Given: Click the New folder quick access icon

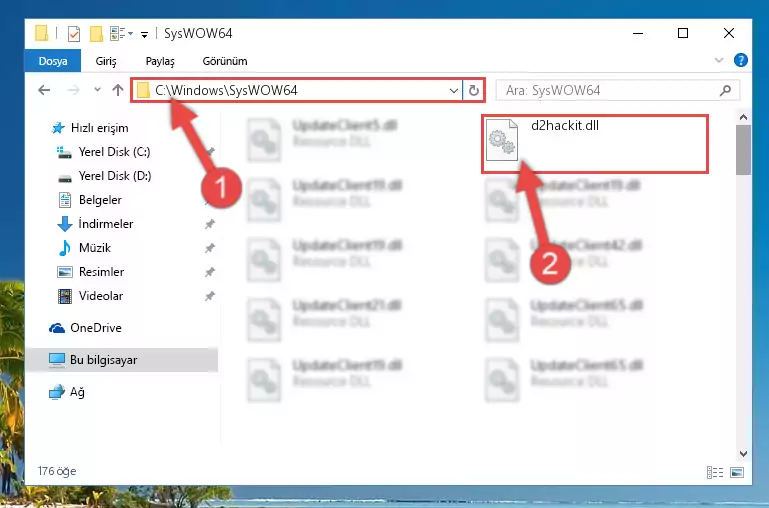Looking at the screenshot, I should pos(96,34).
